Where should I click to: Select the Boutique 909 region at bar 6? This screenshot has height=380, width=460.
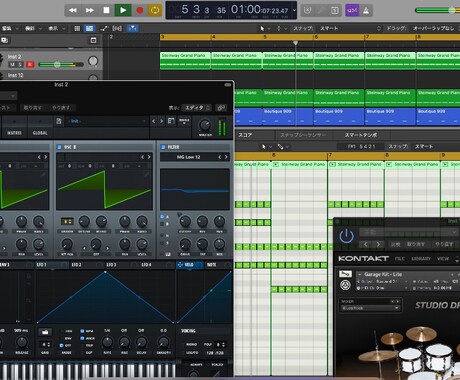[338, 116]
